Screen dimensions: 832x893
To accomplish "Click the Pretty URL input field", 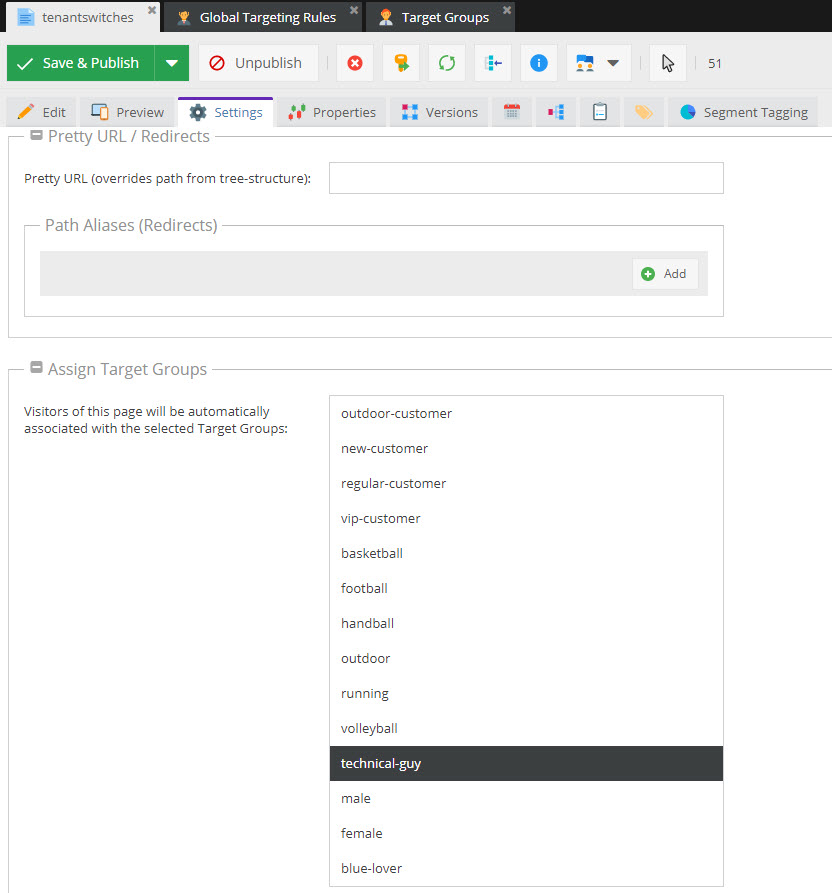I will tap(526, 178).
